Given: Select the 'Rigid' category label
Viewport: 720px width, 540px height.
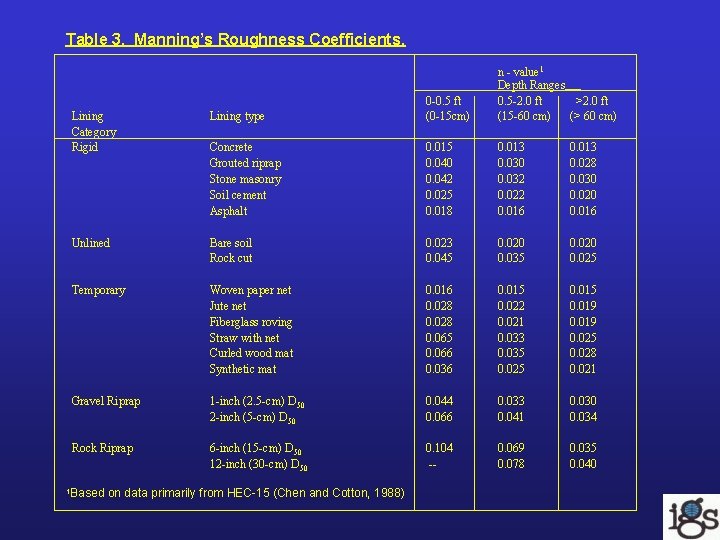Looking at the screenshot, I should click(x=84, y=147).
